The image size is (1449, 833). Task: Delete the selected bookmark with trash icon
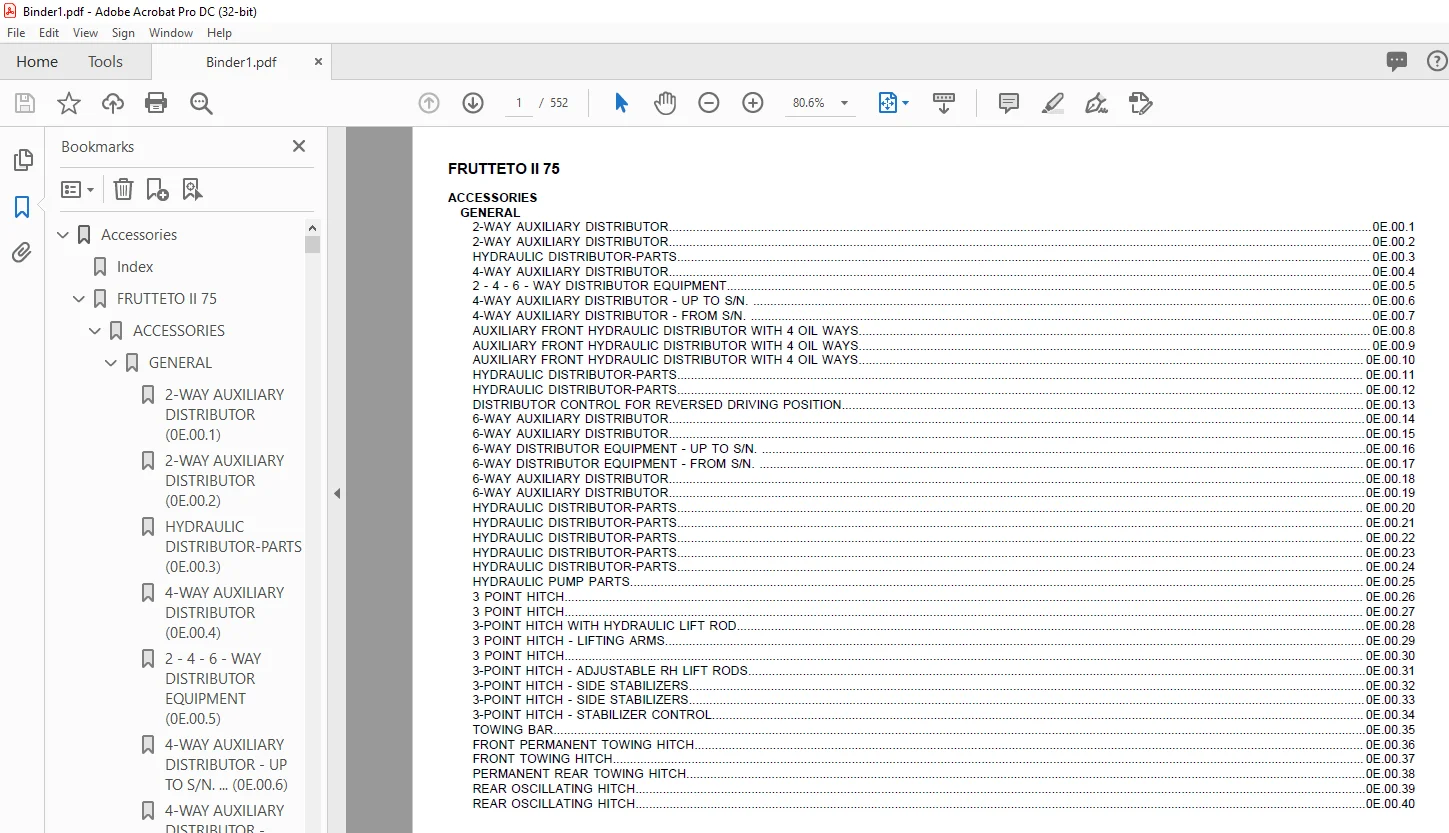tap(123, 189)
